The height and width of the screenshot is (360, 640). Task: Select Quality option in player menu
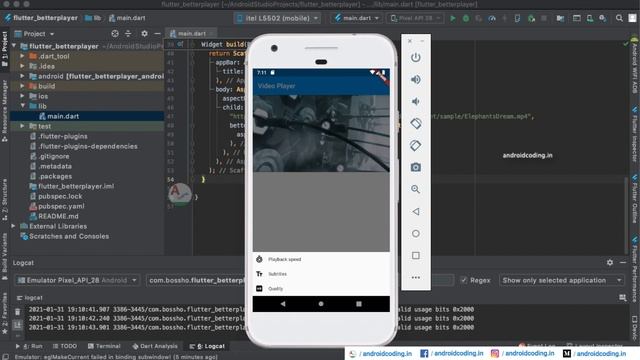tap(276, 289)
